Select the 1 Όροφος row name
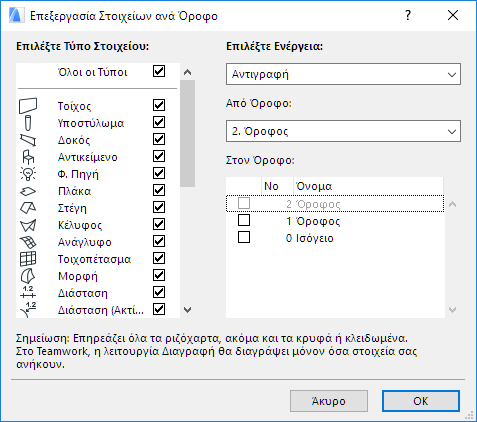 [x=318, y=221]
